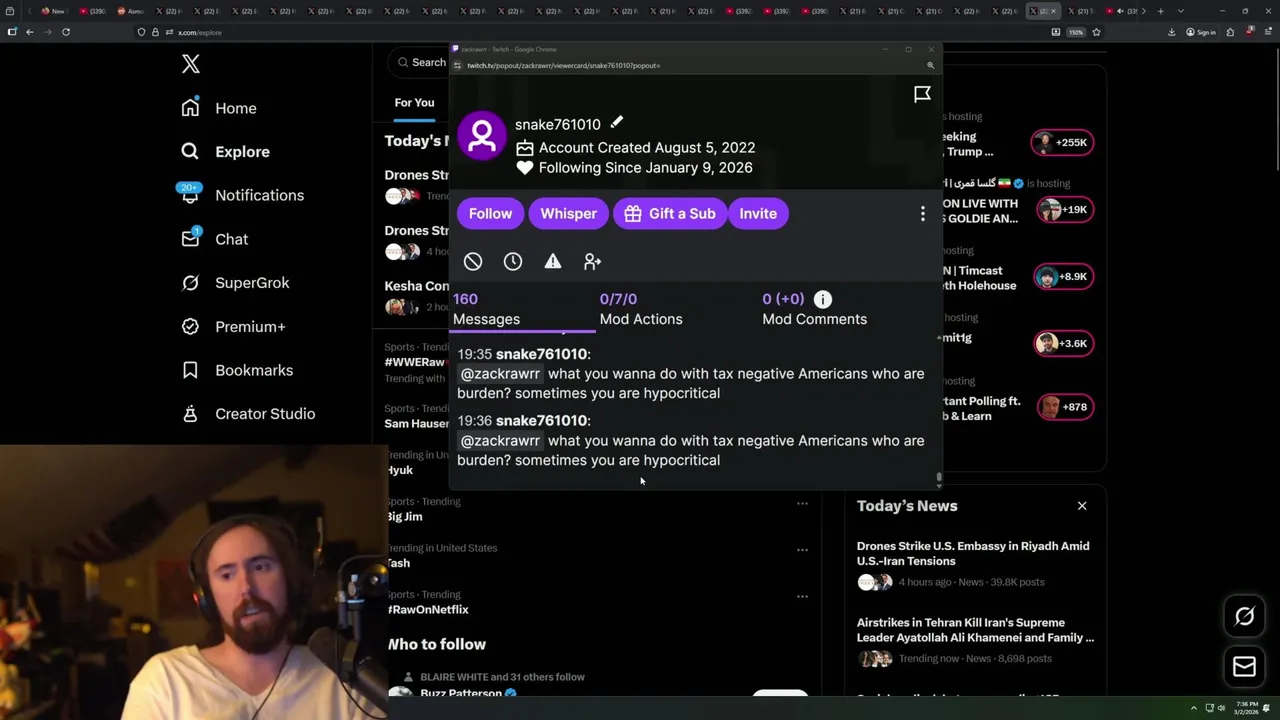Image resolution: width=1280 pixels, height=720 pixels.
Task: Open Bookmarks in X sidebar
Action: [236, 370]
